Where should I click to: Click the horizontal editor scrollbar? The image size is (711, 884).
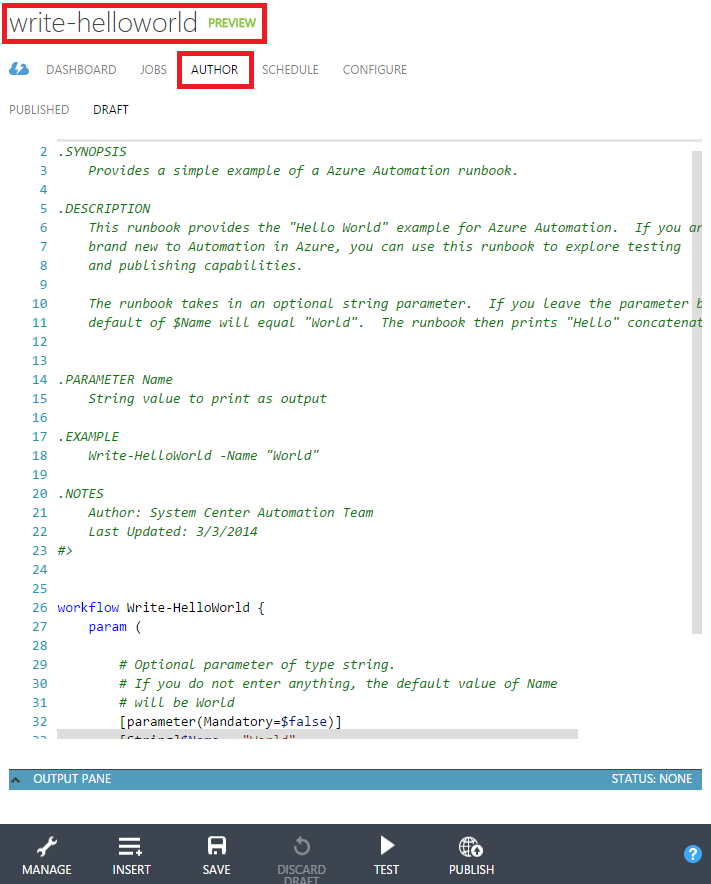[317, 734]
